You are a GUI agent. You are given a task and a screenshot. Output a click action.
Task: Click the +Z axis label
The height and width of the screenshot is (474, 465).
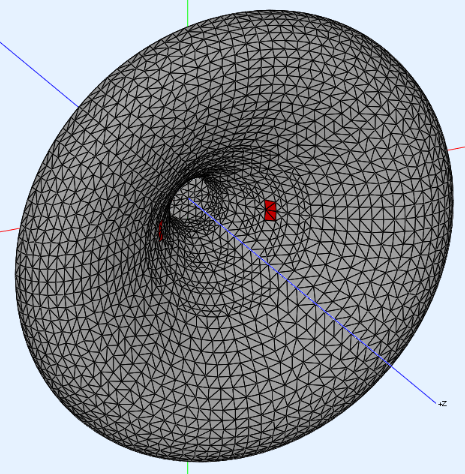(443, 404)
